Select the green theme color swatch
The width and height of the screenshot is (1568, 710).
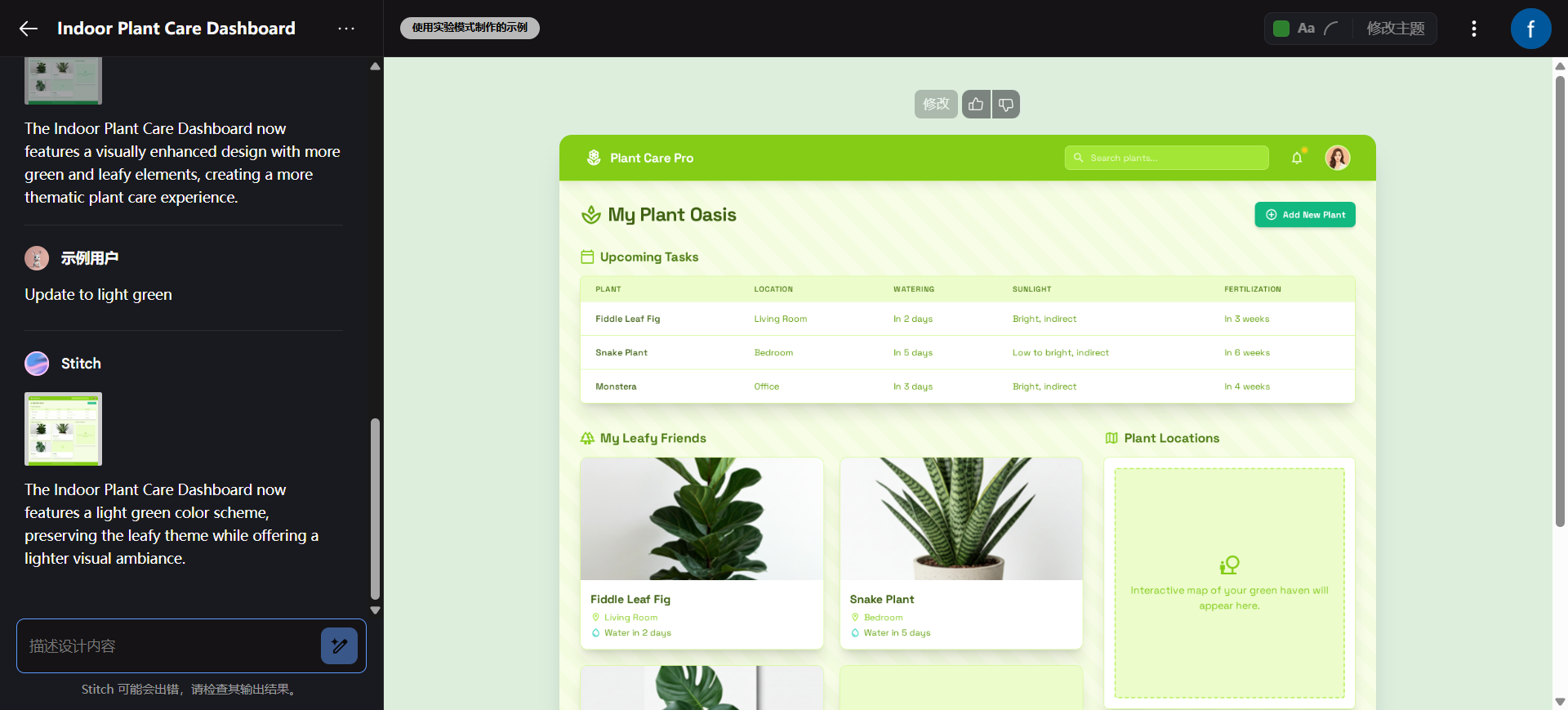[1281, 29]
